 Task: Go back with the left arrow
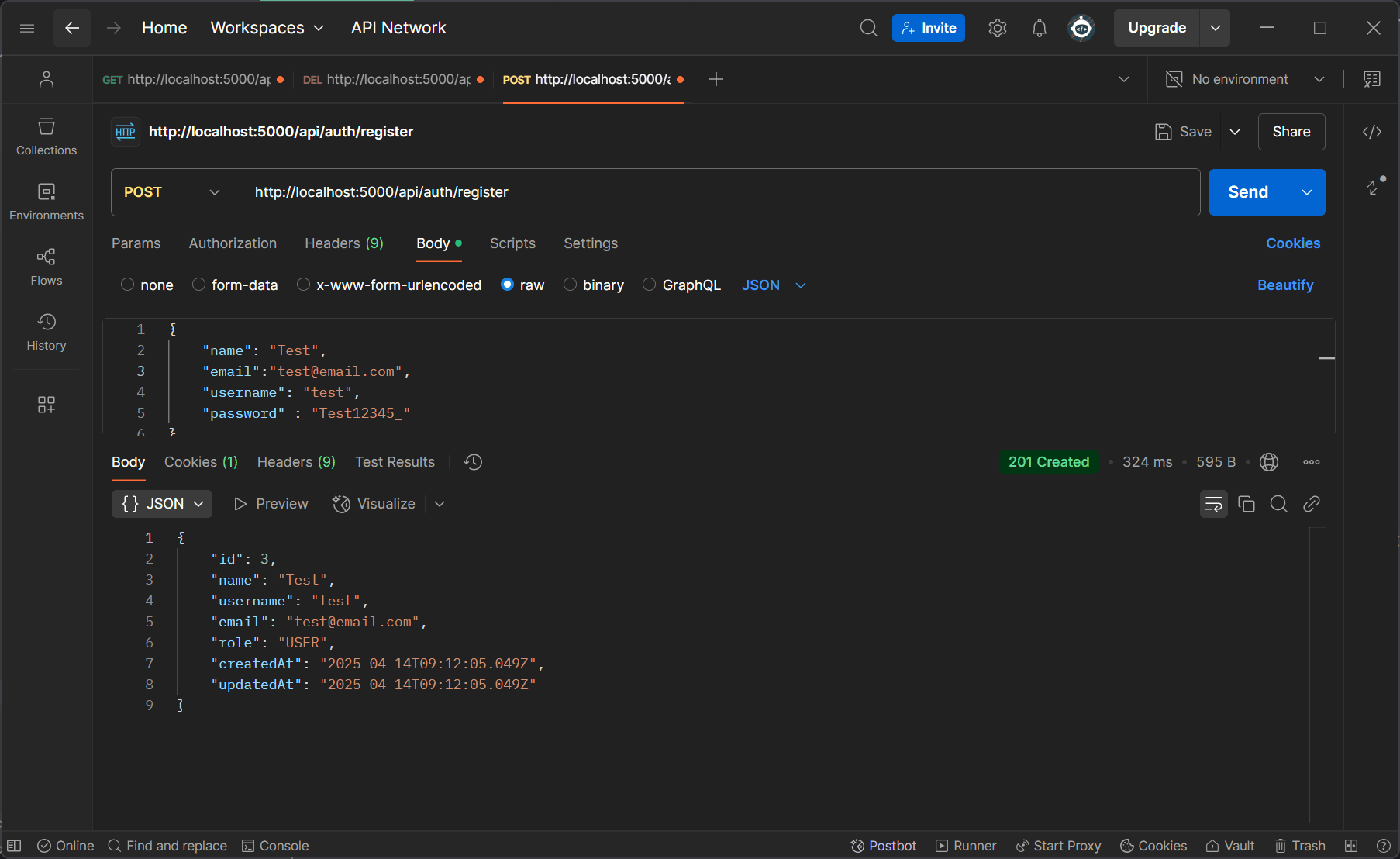click(72, 28)
